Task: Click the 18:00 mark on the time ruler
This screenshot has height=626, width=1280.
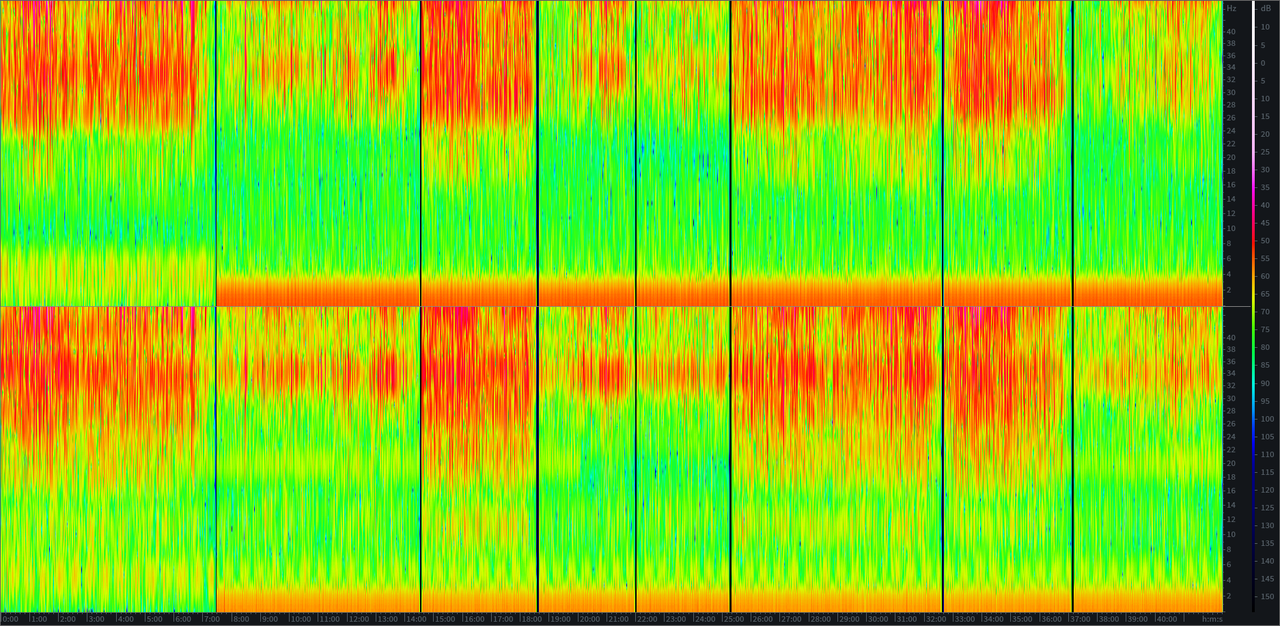Action: point(533,619)
